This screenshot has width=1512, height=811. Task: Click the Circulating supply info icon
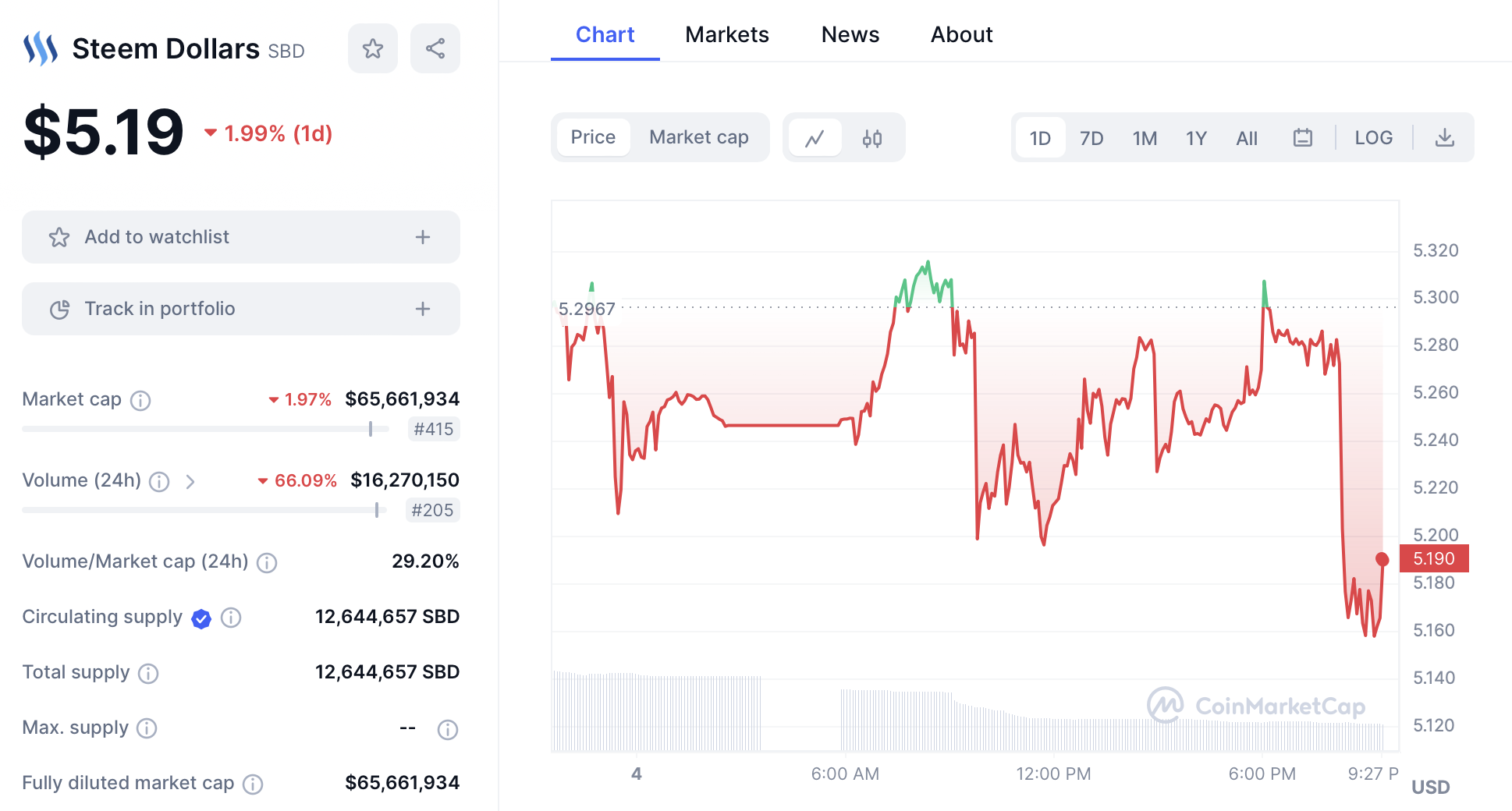point(231,618)
